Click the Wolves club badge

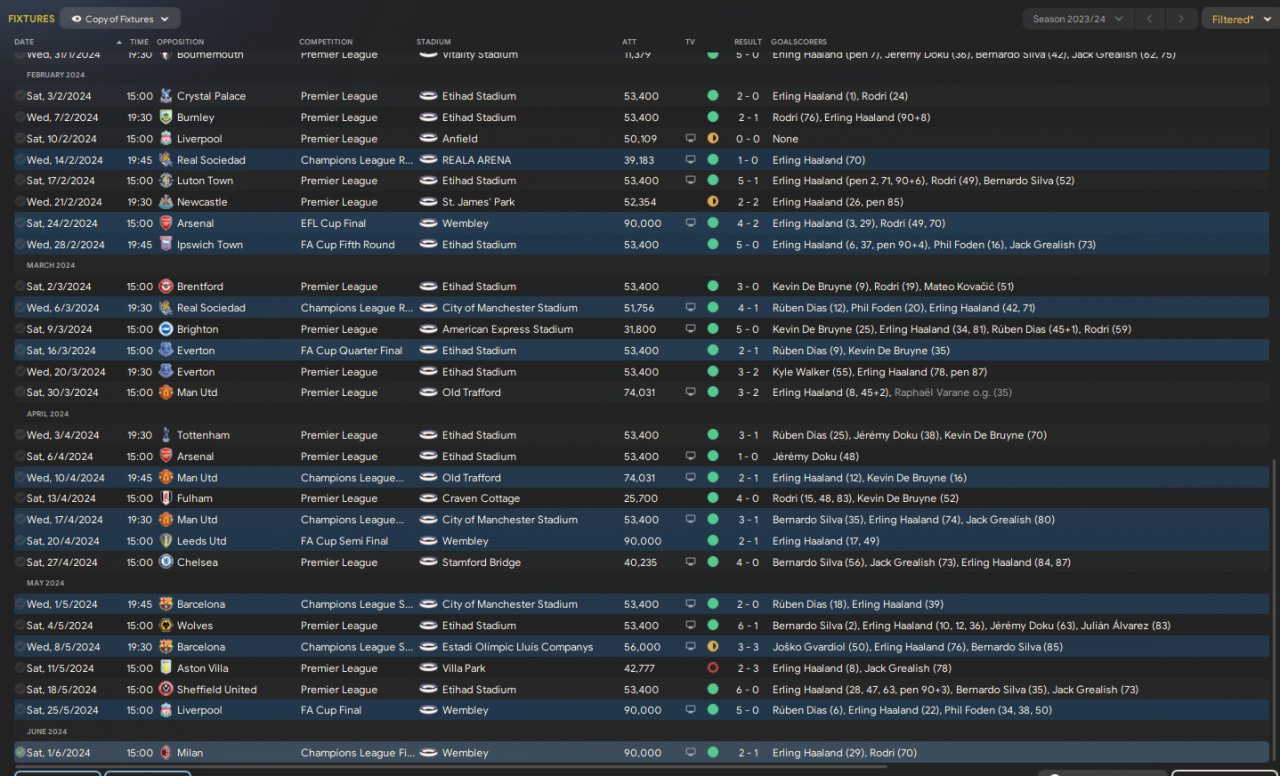[x=165, y=626]
